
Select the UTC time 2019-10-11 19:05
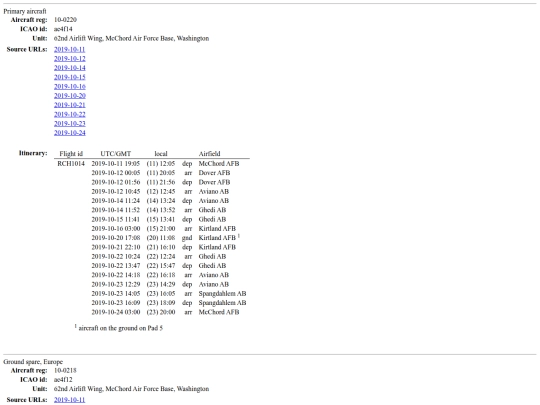116,164
